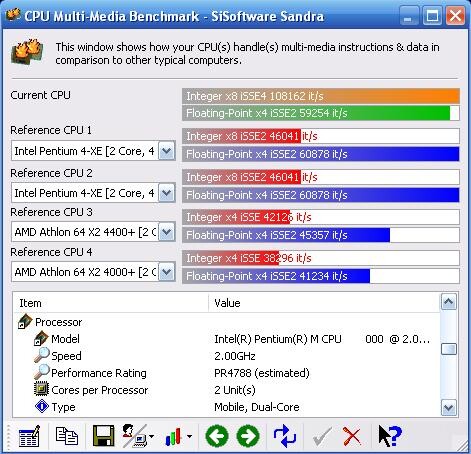This screenshot has height=454, width=471.
Task: Open dropdown arrow beside user-computer icon
Action: tap(151, 436)
